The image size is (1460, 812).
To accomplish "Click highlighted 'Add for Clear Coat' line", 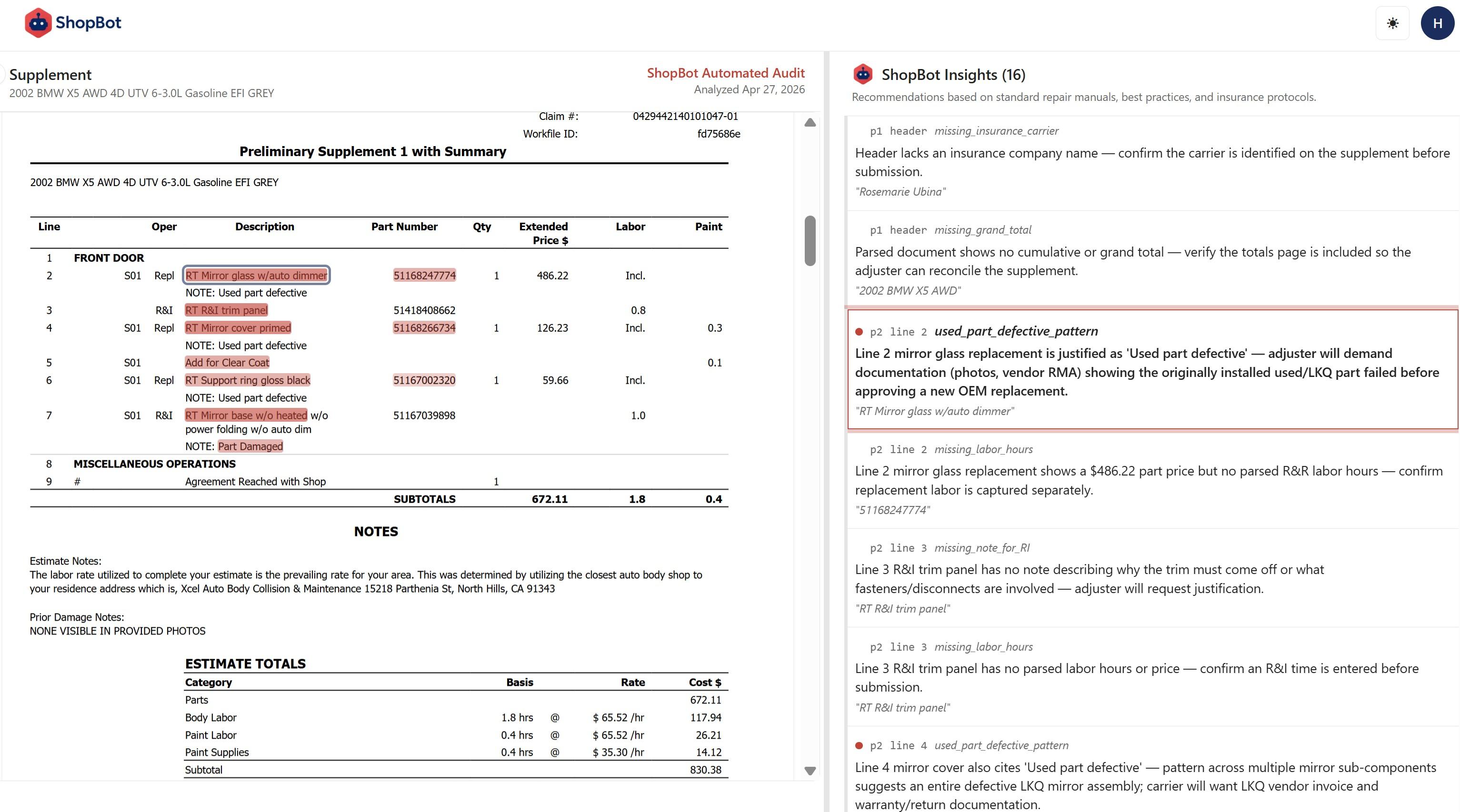I will pos(227,363).
